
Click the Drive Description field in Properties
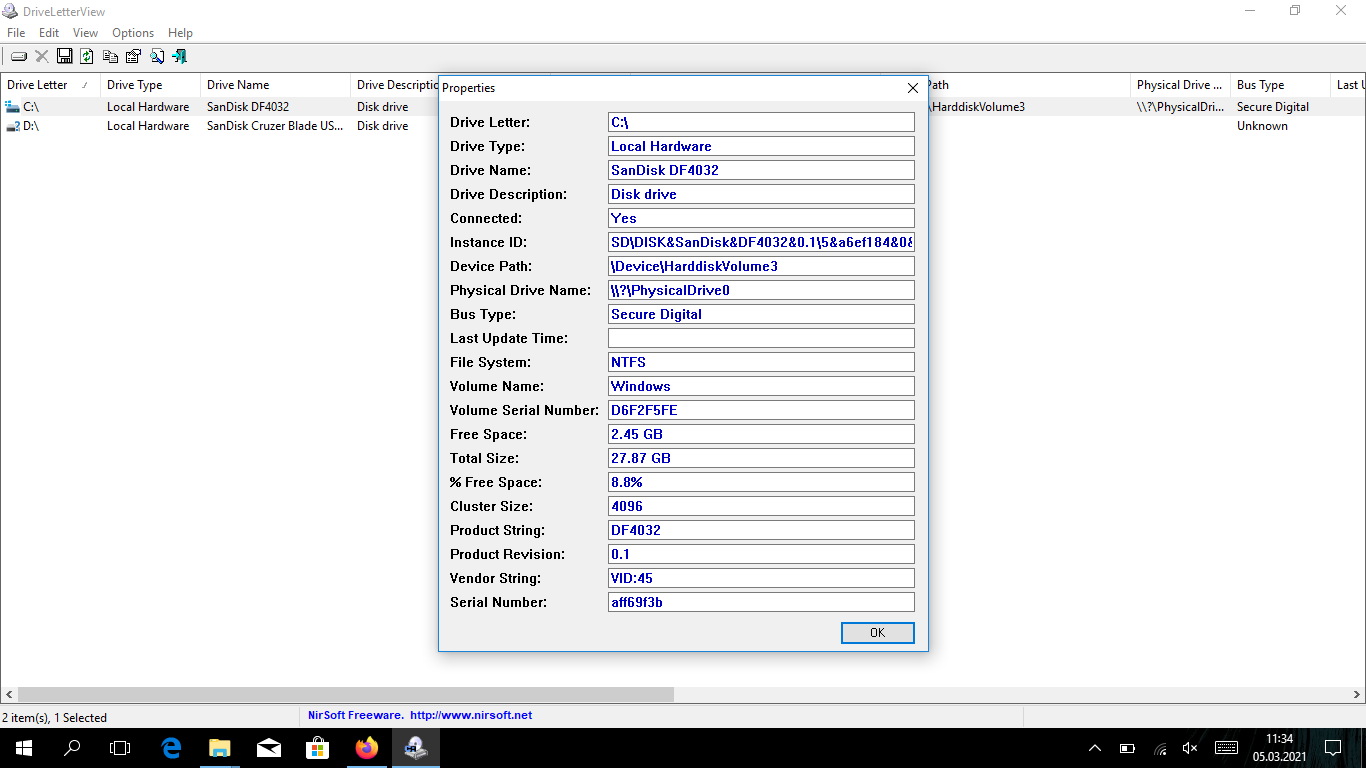click(761, 194)
